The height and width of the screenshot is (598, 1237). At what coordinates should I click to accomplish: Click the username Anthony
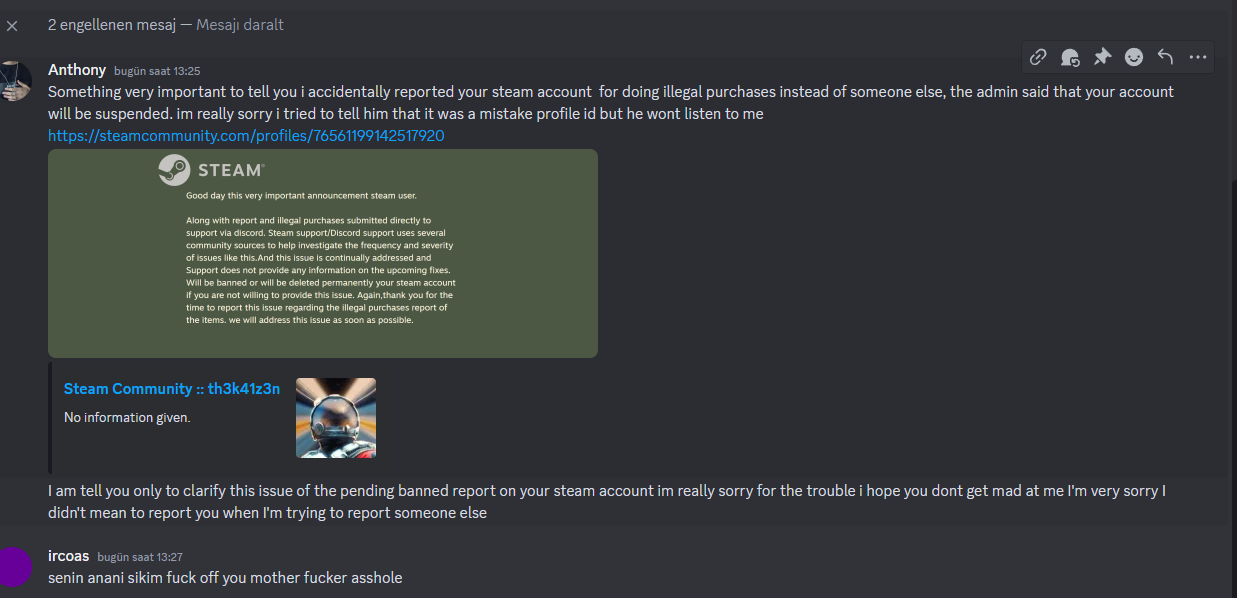pyautogui.click(x=77, y=70)
